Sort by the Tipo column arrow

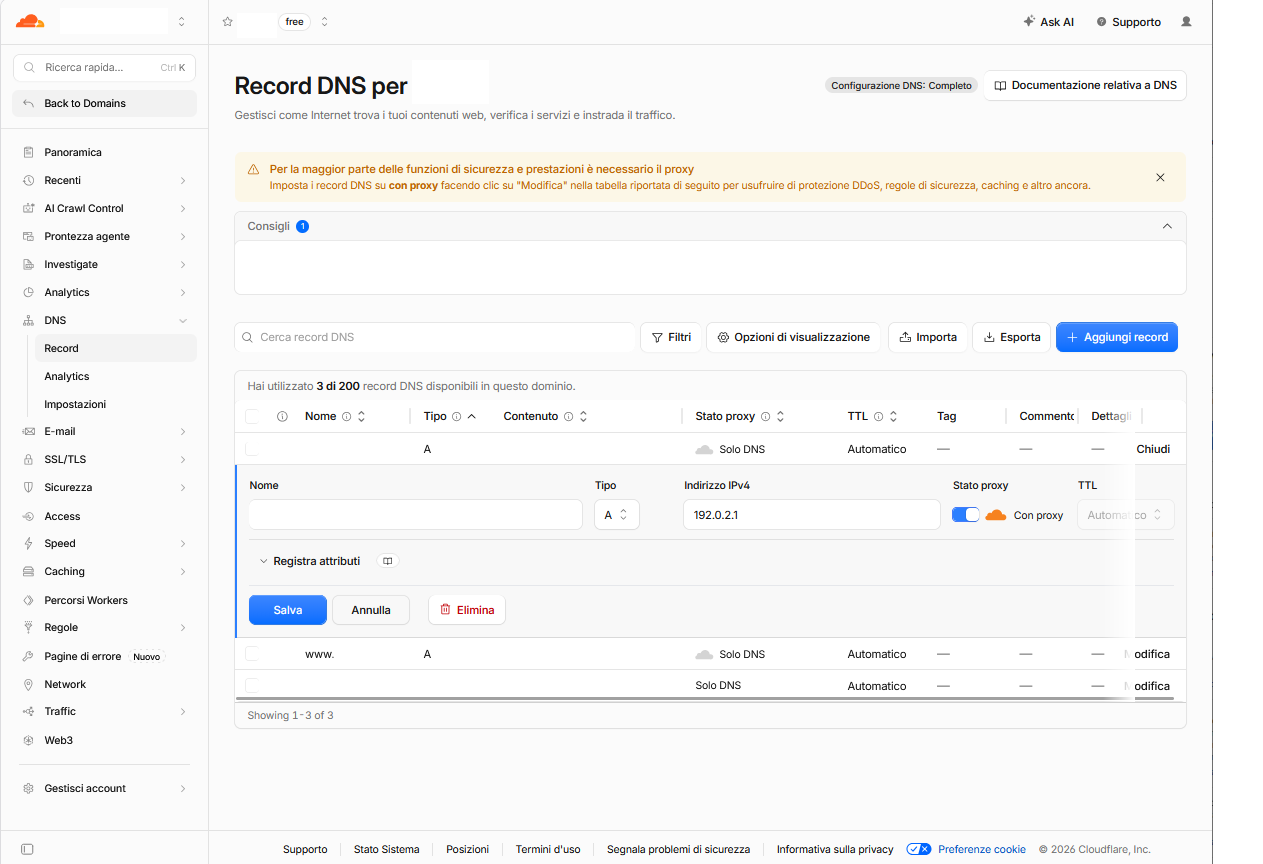click(471, 416)
